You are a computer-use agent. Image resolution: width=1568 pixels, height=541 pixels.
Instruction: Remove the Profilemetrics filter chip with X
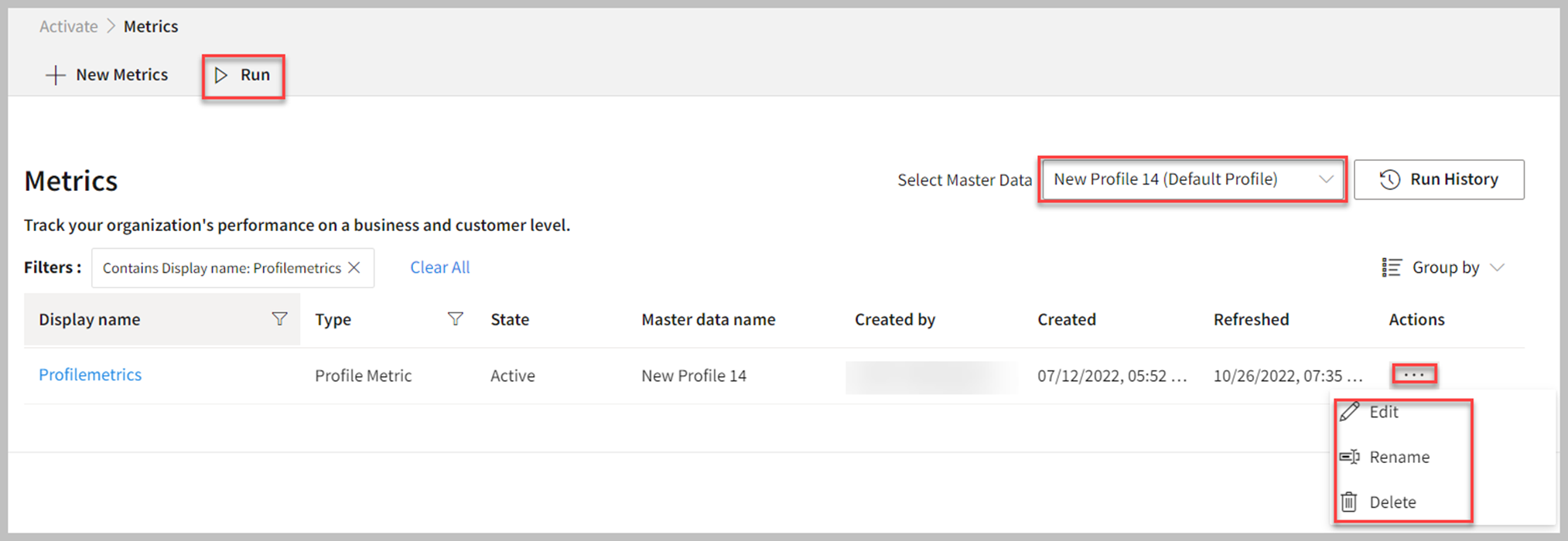tap(354, 267)
